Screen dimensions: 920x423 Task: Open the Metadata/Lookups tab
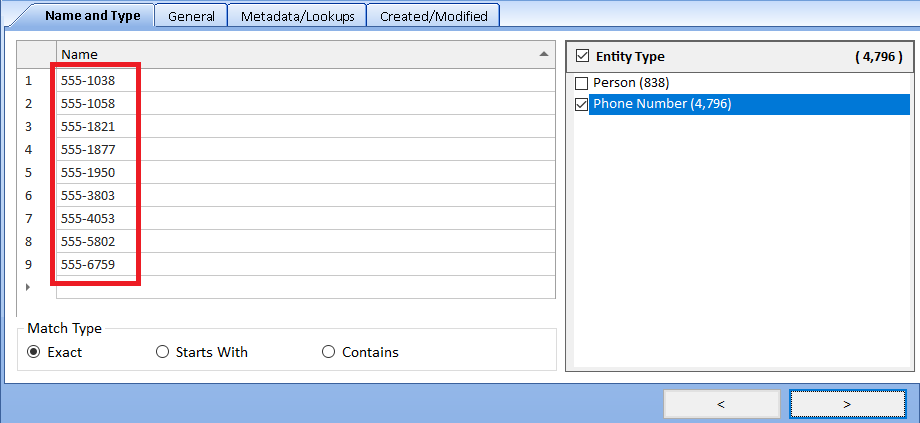pos(297,16)
